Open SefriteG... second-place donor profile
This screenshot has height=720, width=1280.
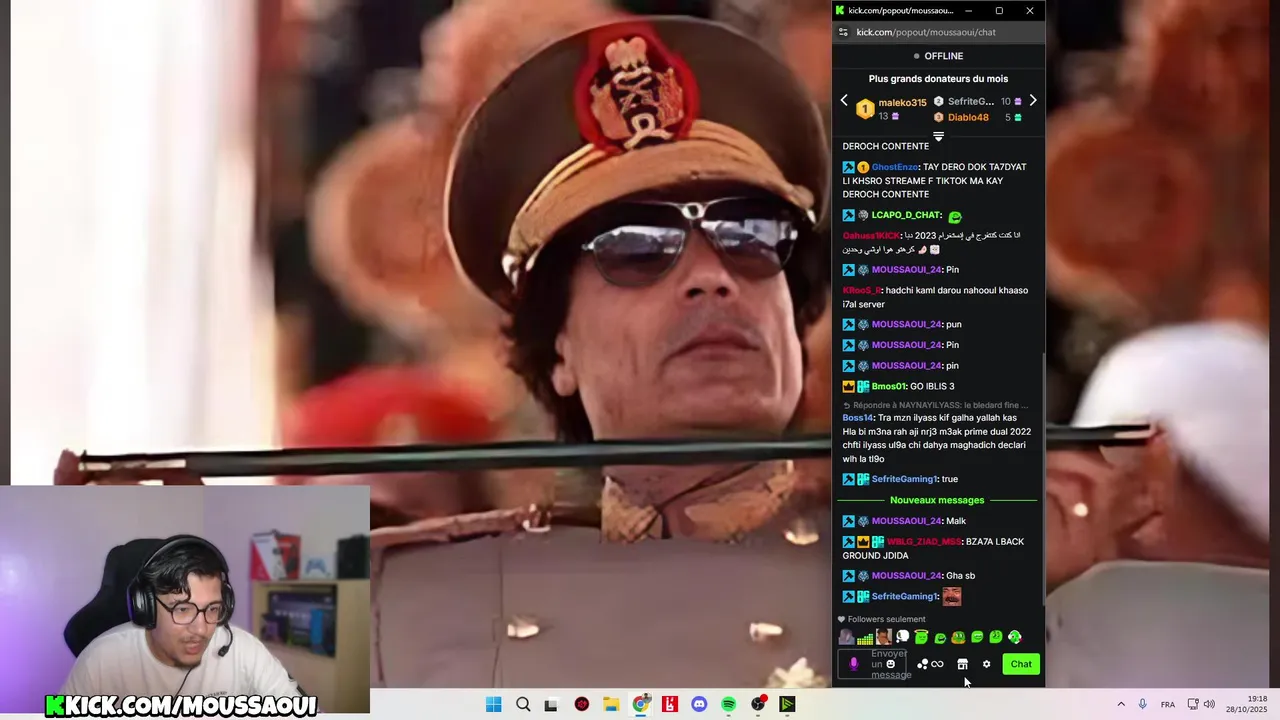970,101
